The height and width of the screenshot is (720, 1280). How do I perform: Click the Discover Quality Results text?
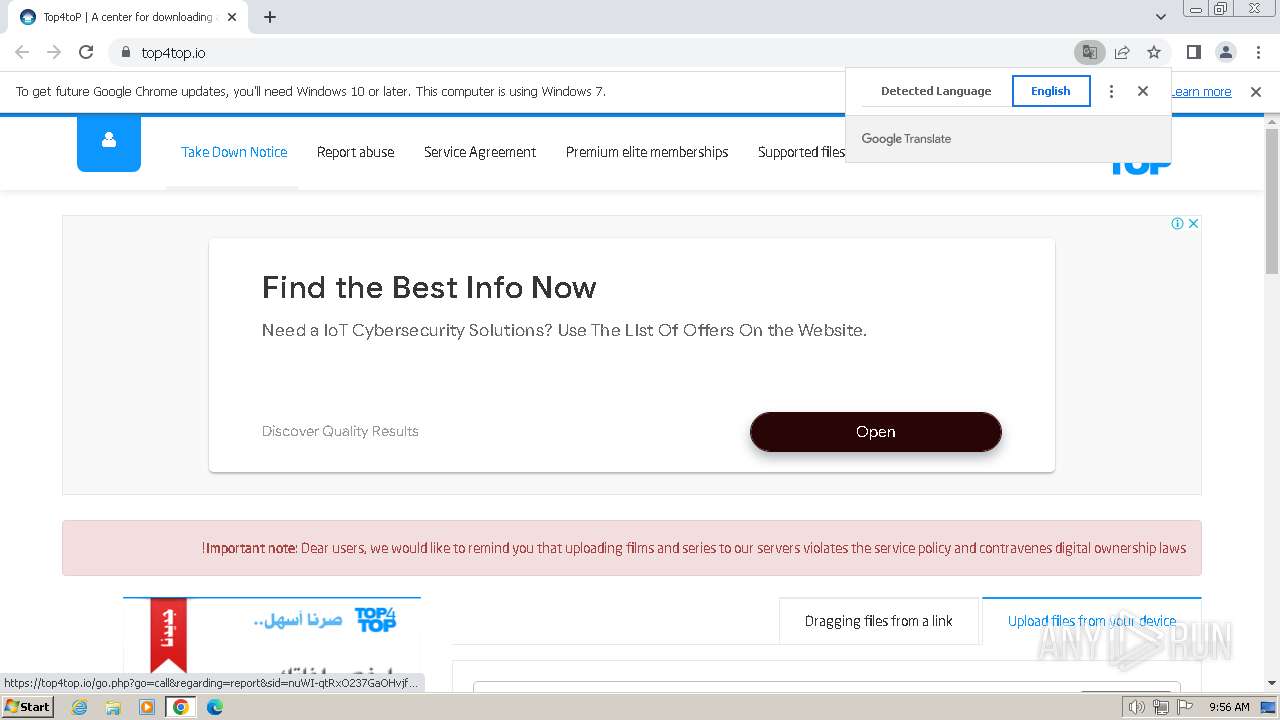pos(340,431)
